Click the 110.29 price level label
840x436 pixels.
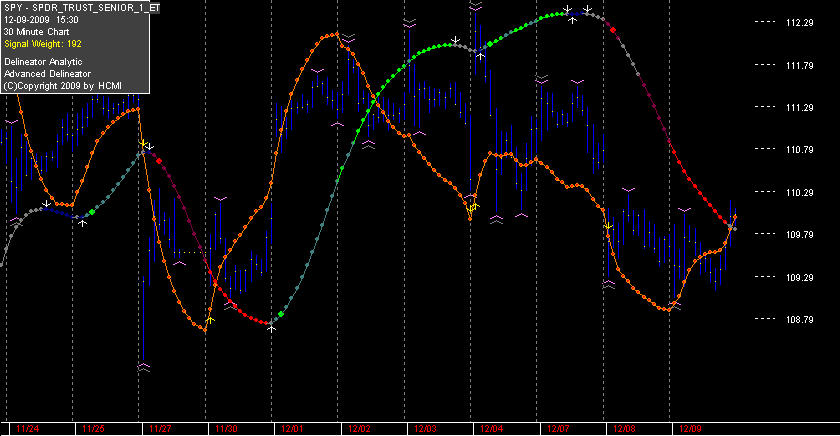coord(799,192)
